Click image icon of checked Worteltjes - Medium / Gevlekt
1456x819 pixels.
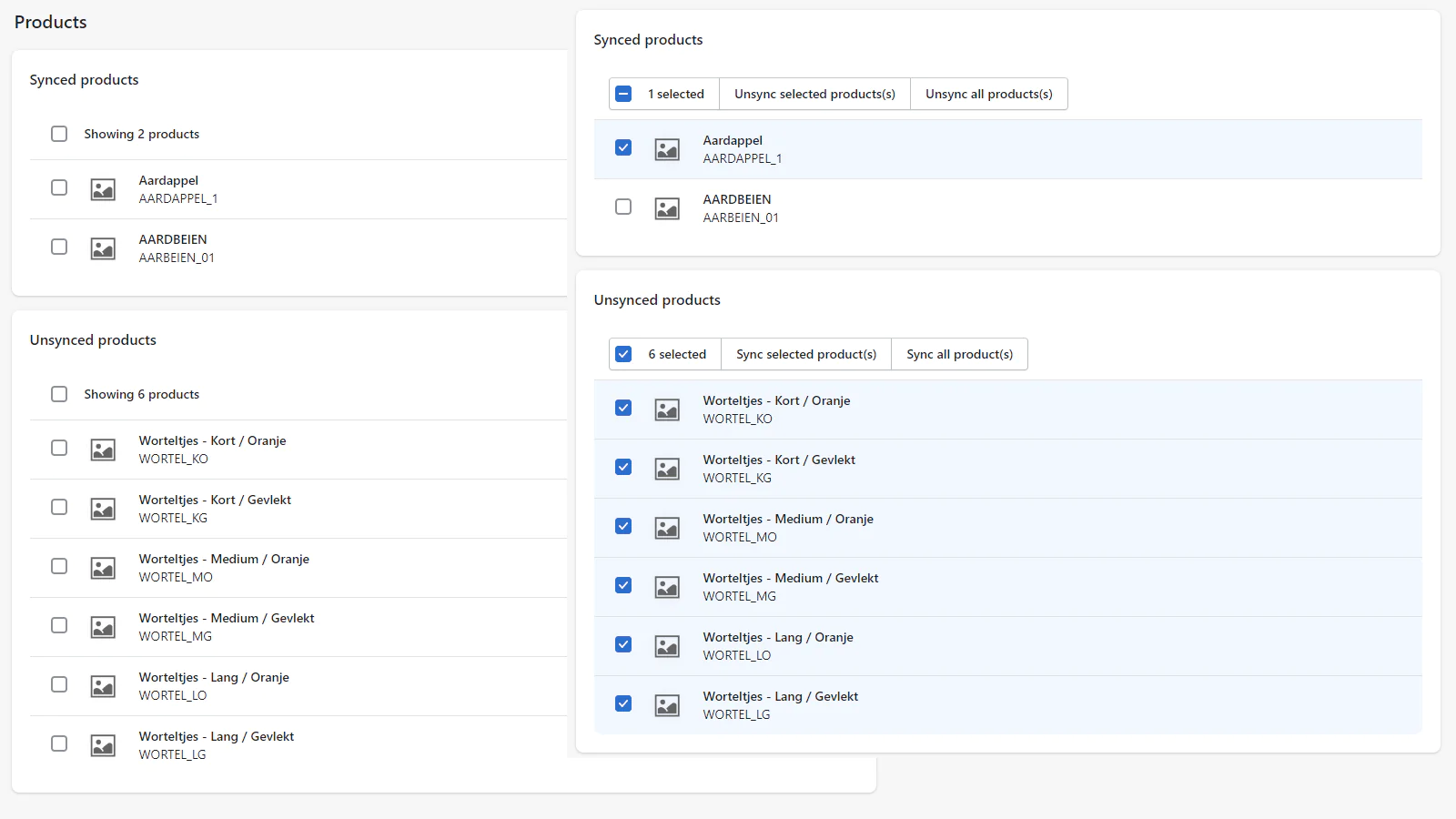pyautogui.click(x=667, y=587)
